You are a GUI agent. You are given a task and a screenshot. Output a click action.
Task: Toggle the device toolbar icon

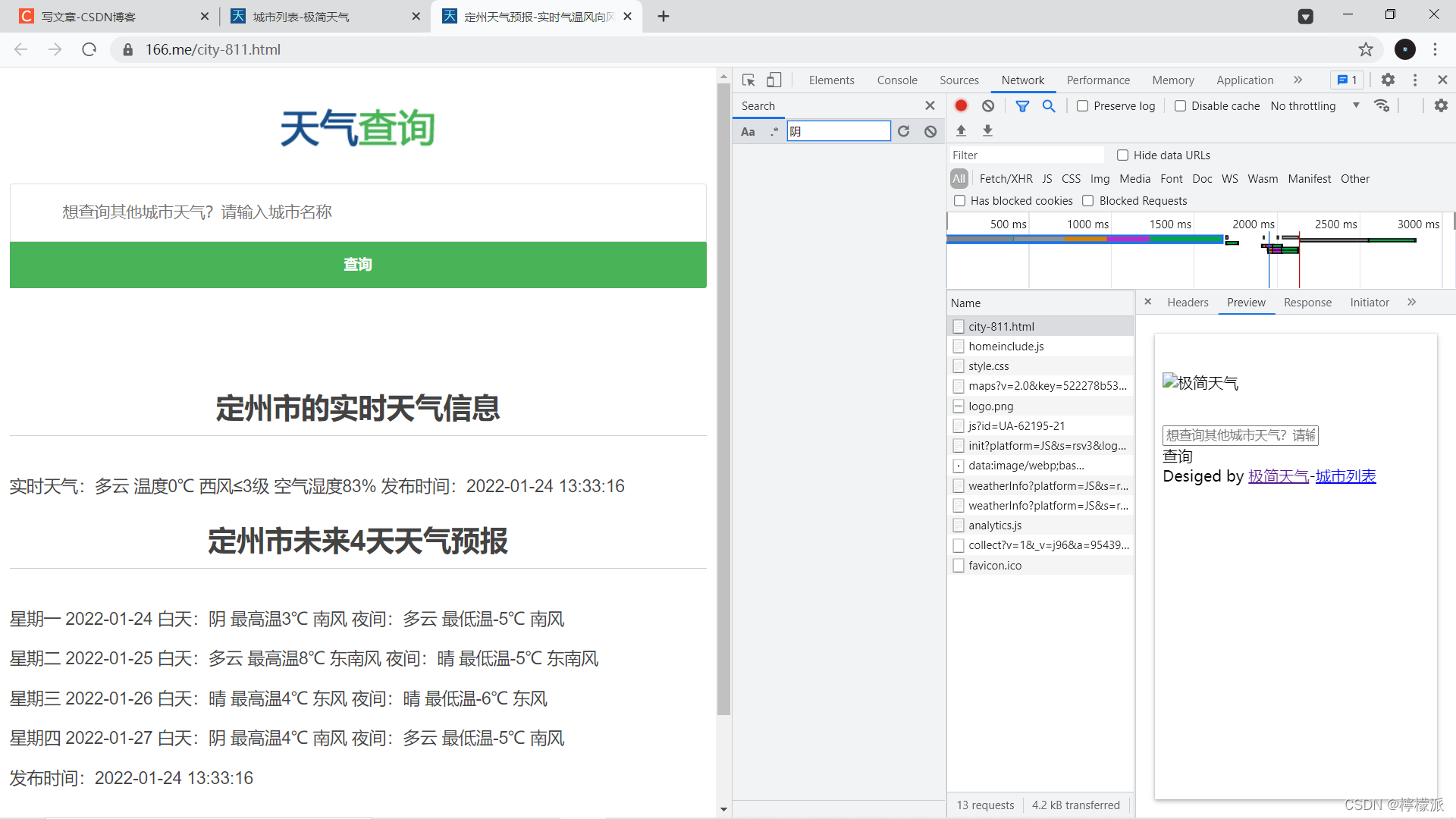(773, 80)
